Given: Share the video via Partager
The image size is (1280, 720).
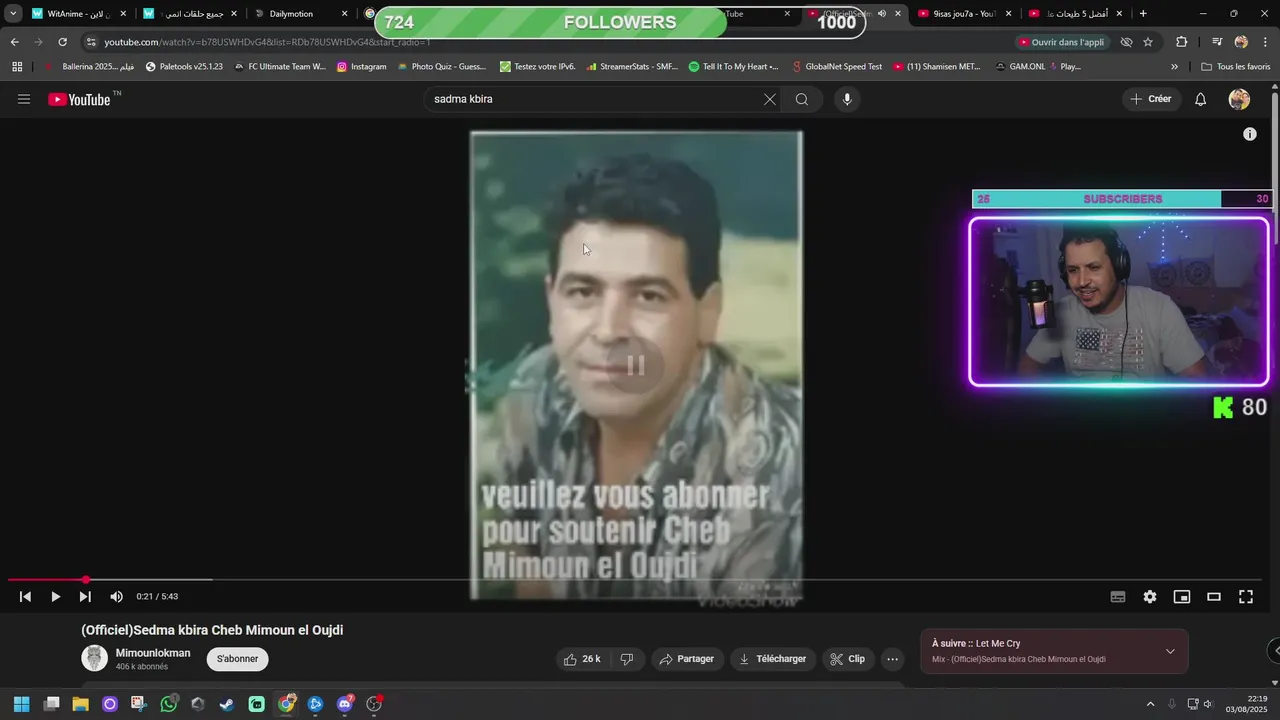Looking at the screenshot, I should tap(688, 659).
